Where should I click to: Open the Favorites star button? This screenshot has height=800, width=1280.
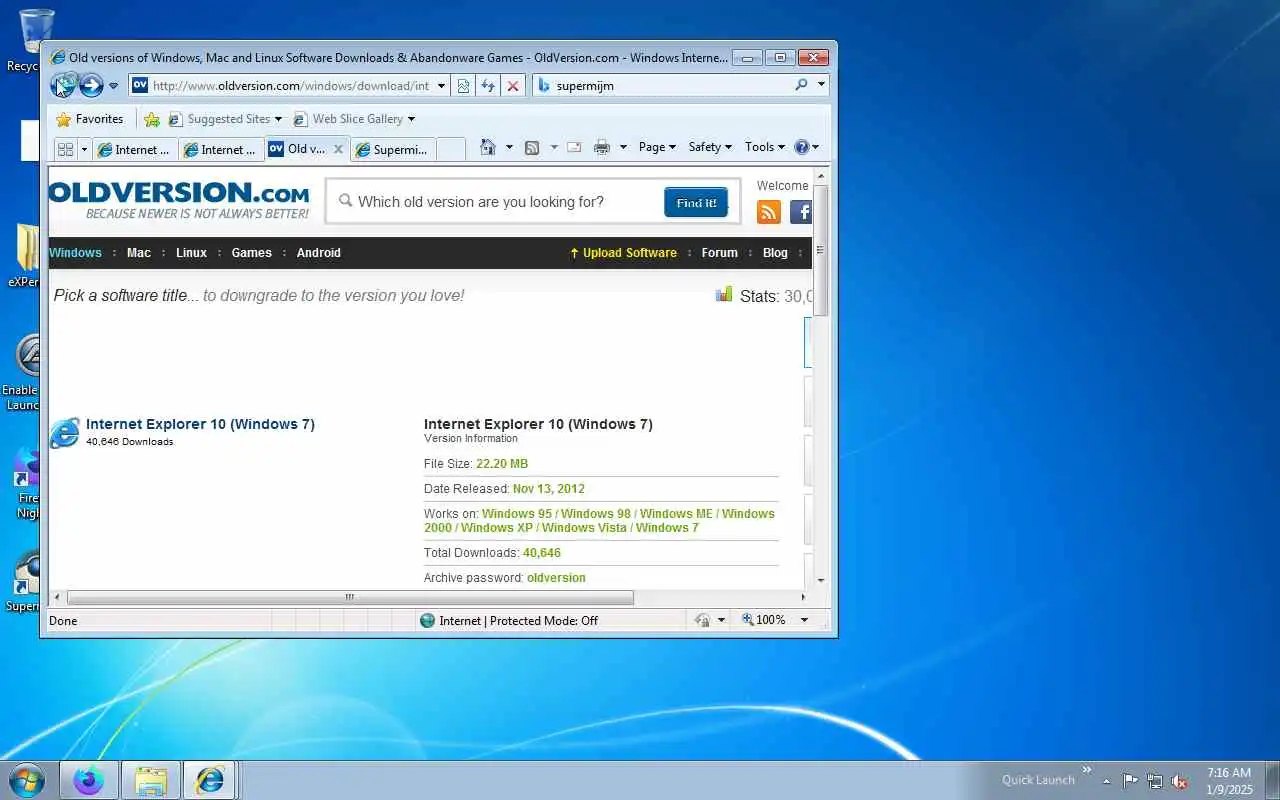point(90,119)
